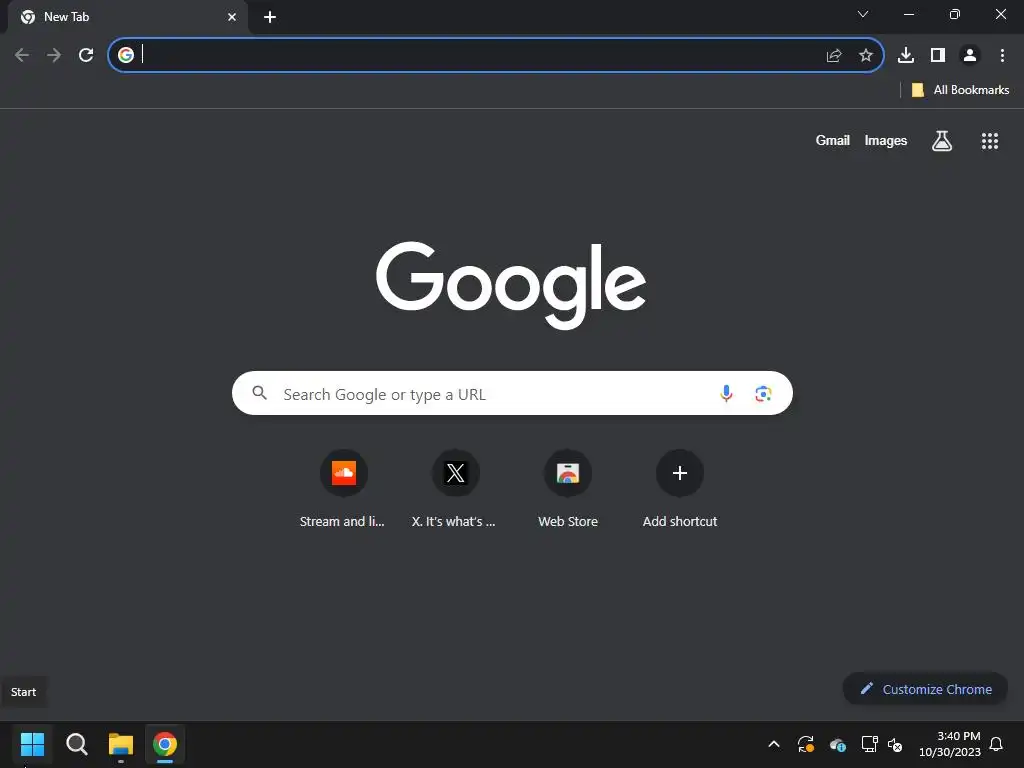The width and height of the screenshot is (1024, 768).
Task: Open the Windows Start menu
Action: [32, 744]
